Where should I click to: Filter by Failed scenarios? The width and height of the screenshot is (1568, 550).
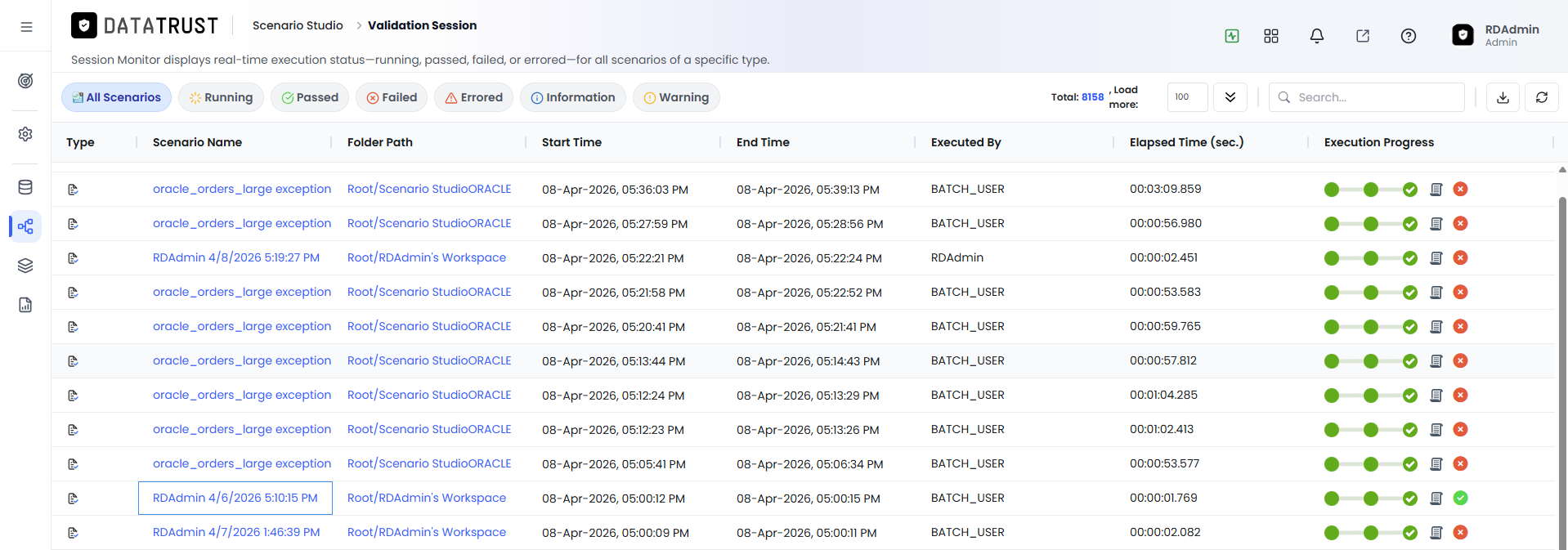[x=392, y=97]
